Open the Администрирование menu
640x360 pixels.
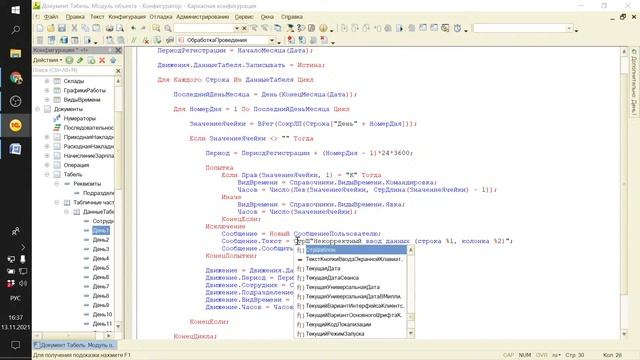[x=202, y=17]
